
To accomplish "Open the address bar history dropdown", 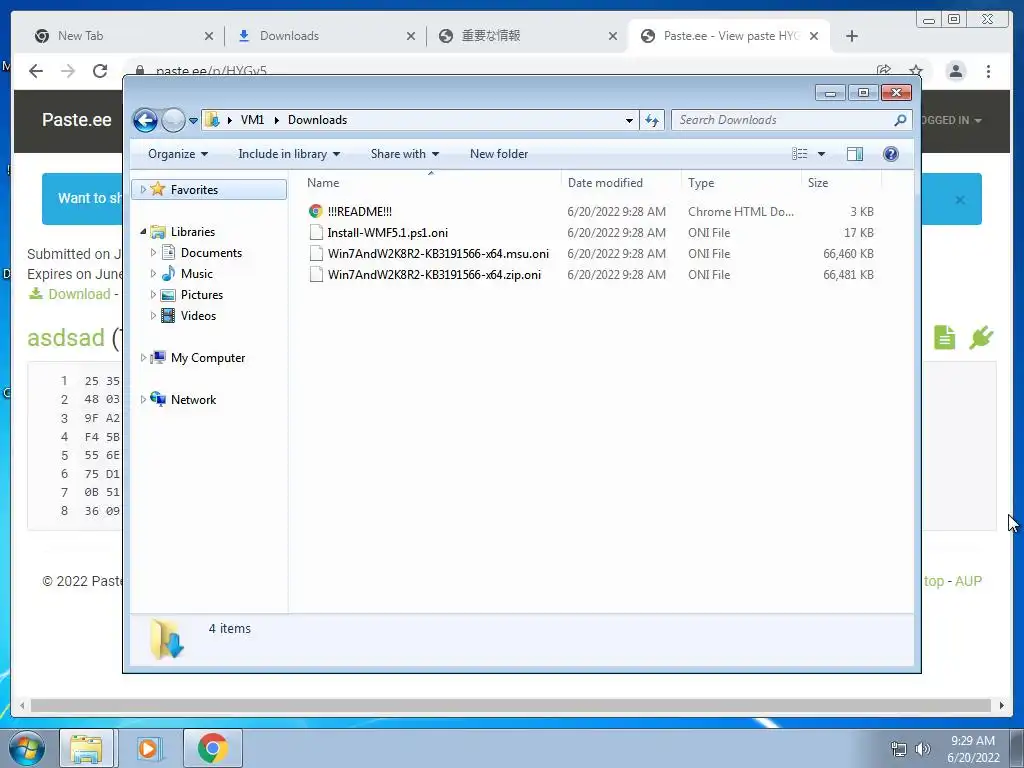I will pyautogui.click(x=629, y=120).
